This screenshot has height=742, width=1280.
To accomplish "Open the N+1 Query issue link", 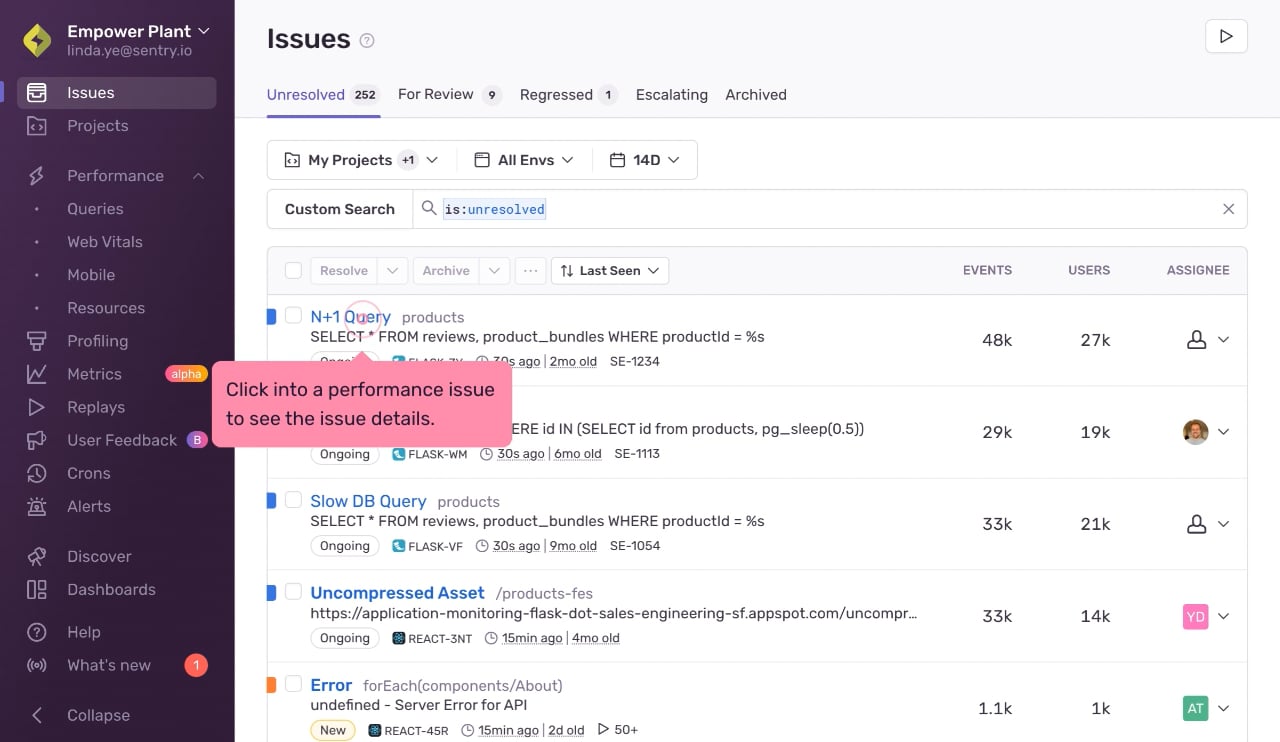I will 350,317.
